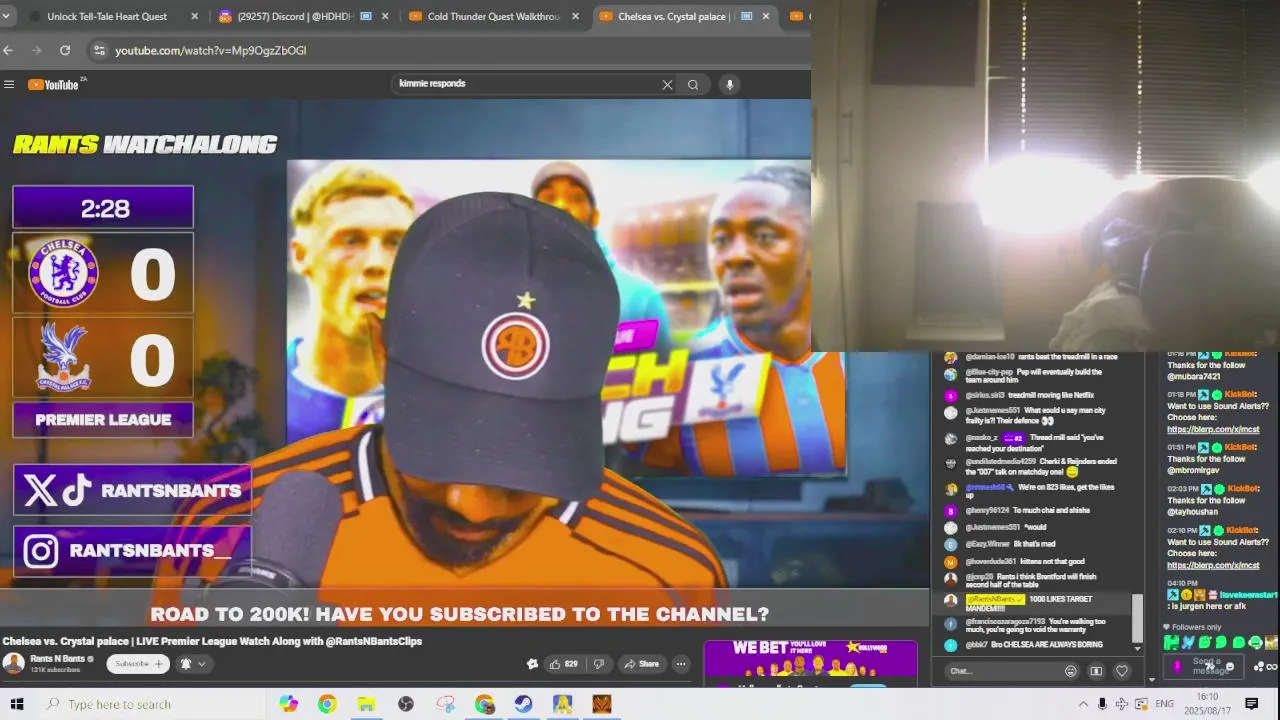This screenshot has height=720, width=1280.
Task: Open the emote icon in Kick message box
Action: pos(1229,667)
